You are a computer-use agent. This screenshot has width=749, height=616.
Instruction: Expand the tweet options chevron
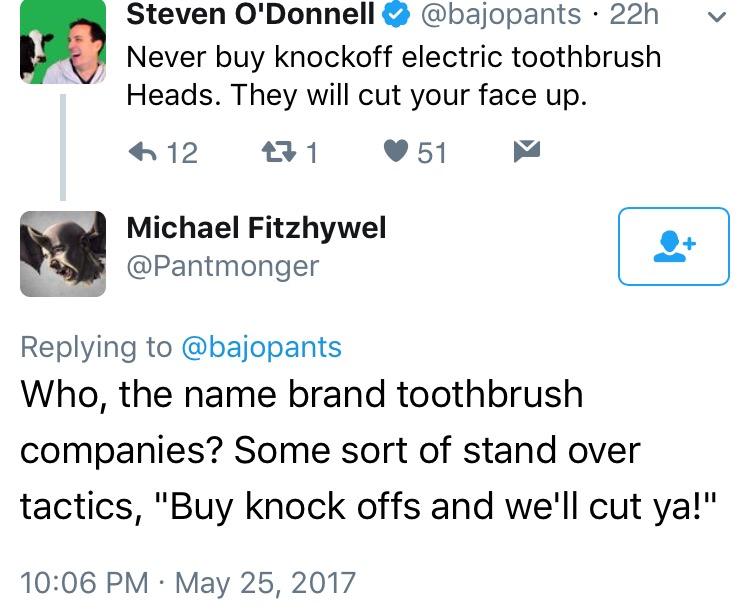pyautogui.click(x=715, y=17)
